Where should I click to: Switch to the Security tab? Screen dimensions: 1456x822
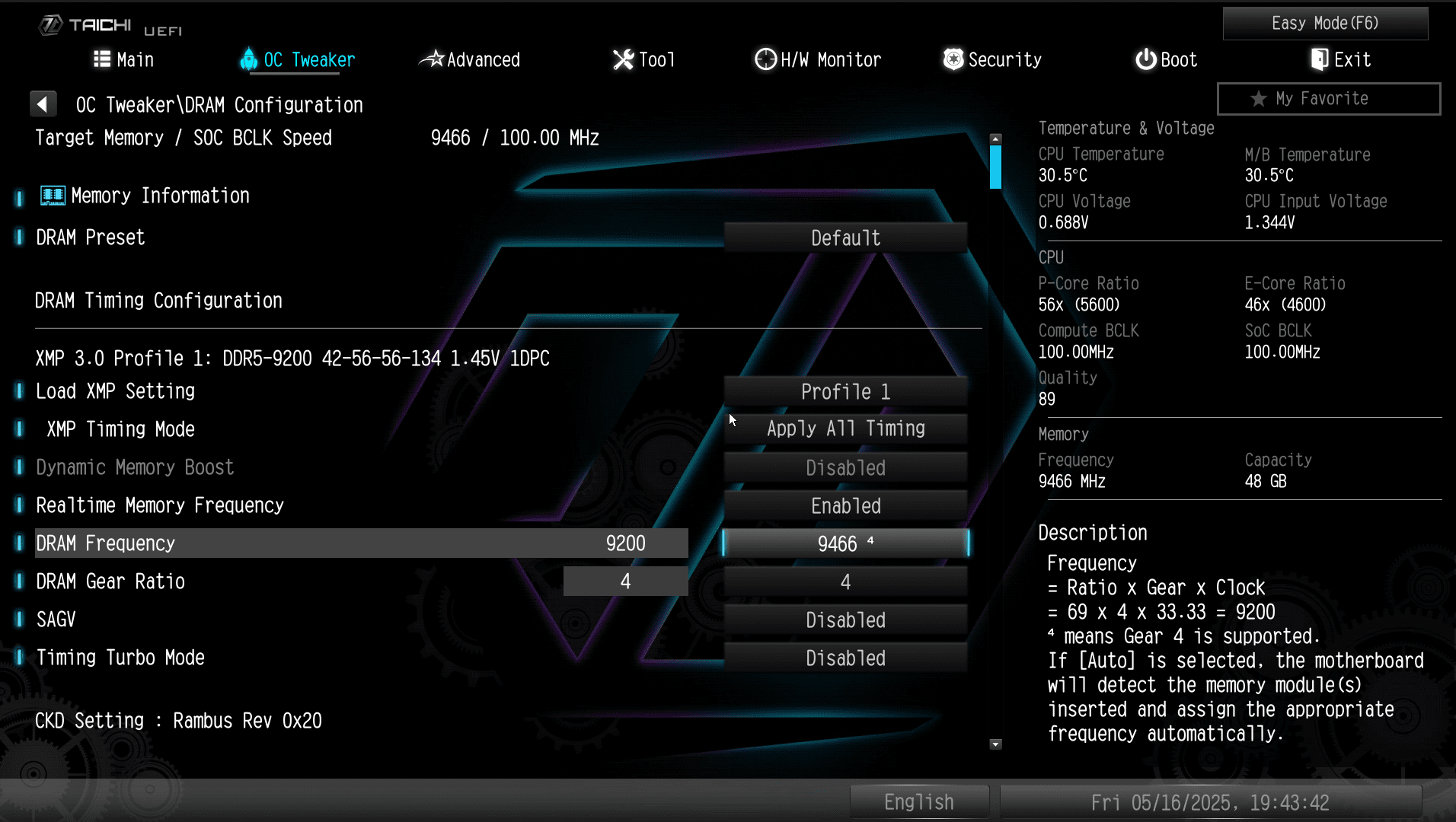[992, 59]
